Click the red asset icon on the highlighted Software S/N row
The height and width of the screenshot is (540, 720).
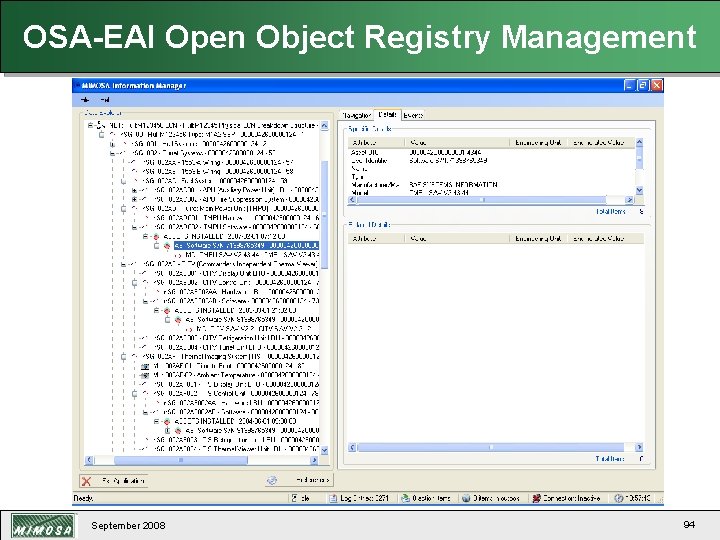[x=167, y=246]
